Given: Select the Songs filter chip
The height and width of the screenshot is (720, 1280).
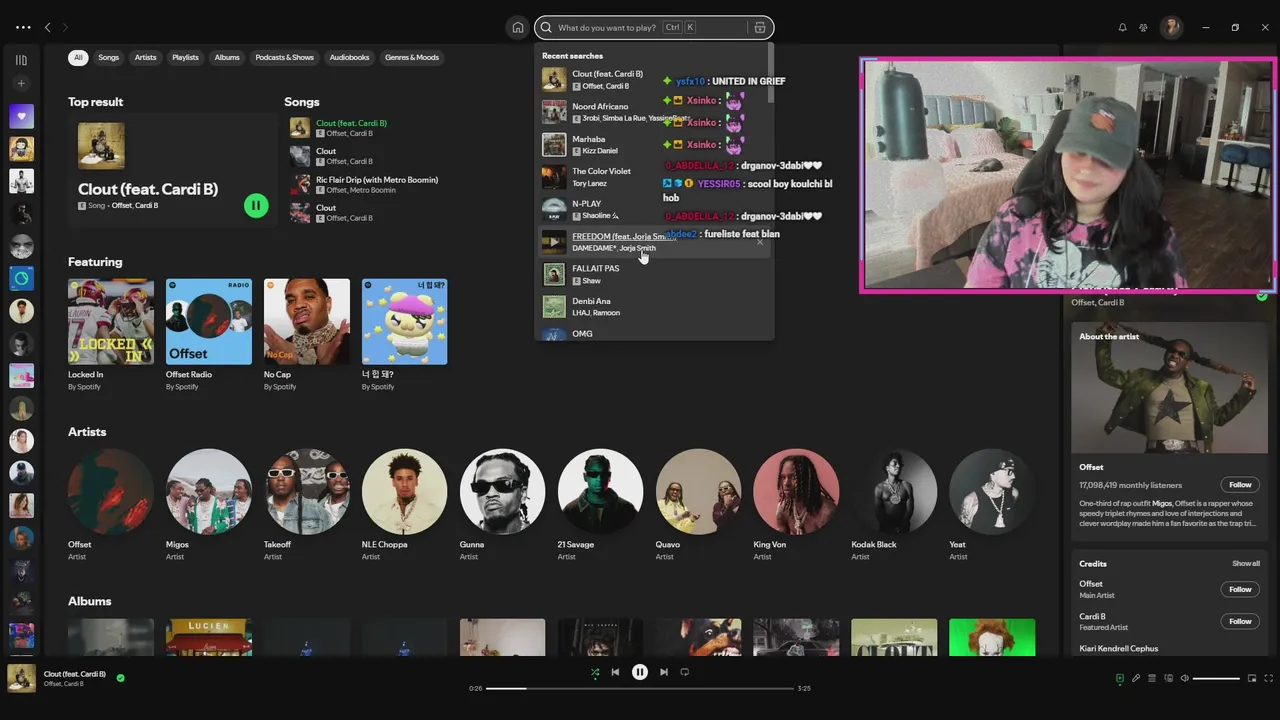Looking at the screenshot, I should (x=108, y=57).
